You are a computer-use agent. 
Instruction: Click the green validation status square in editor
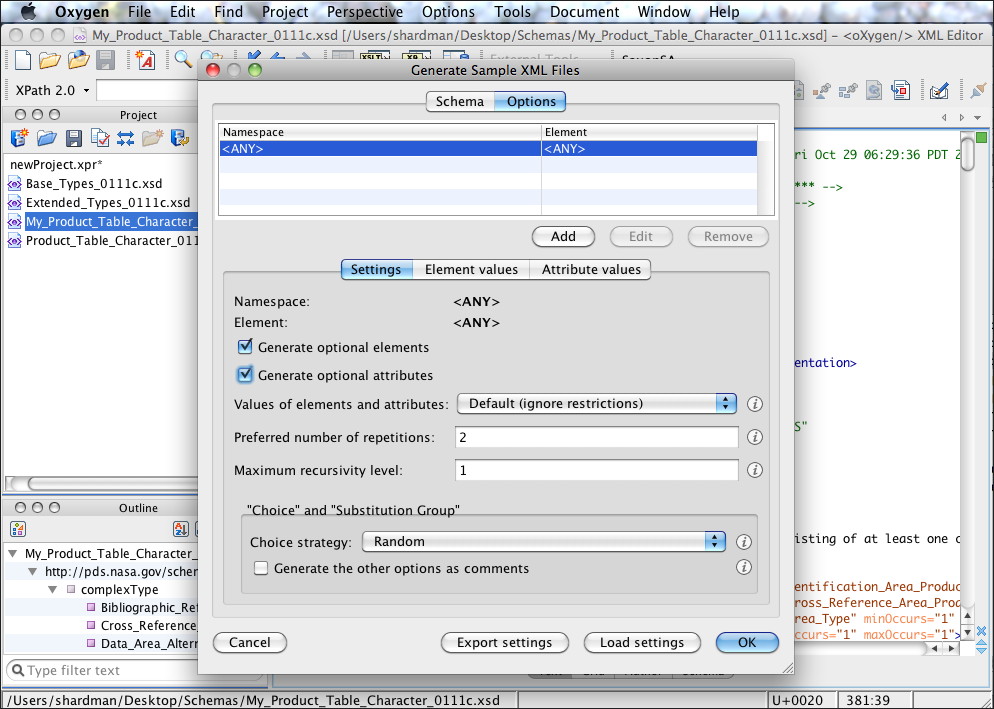pyautogui.click(x=981, y=137)
